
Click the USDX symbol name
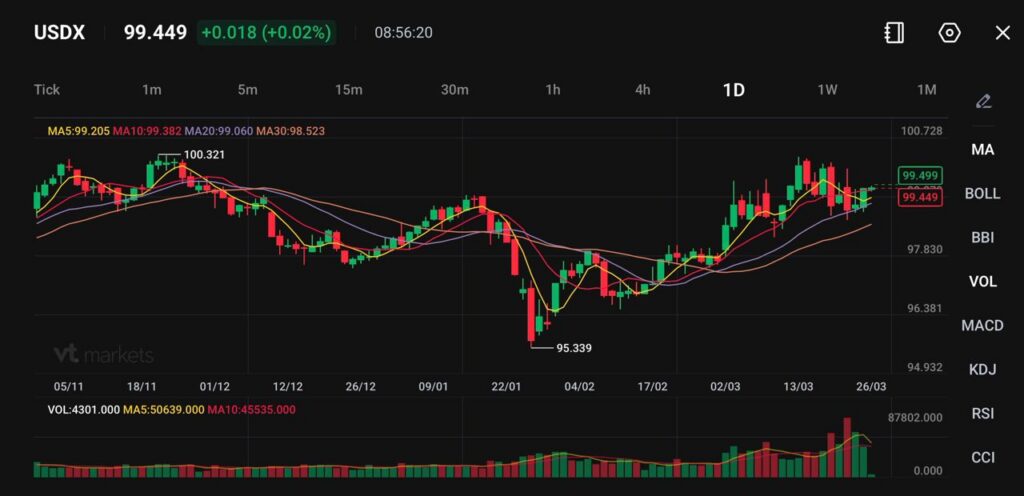(59, 33)
